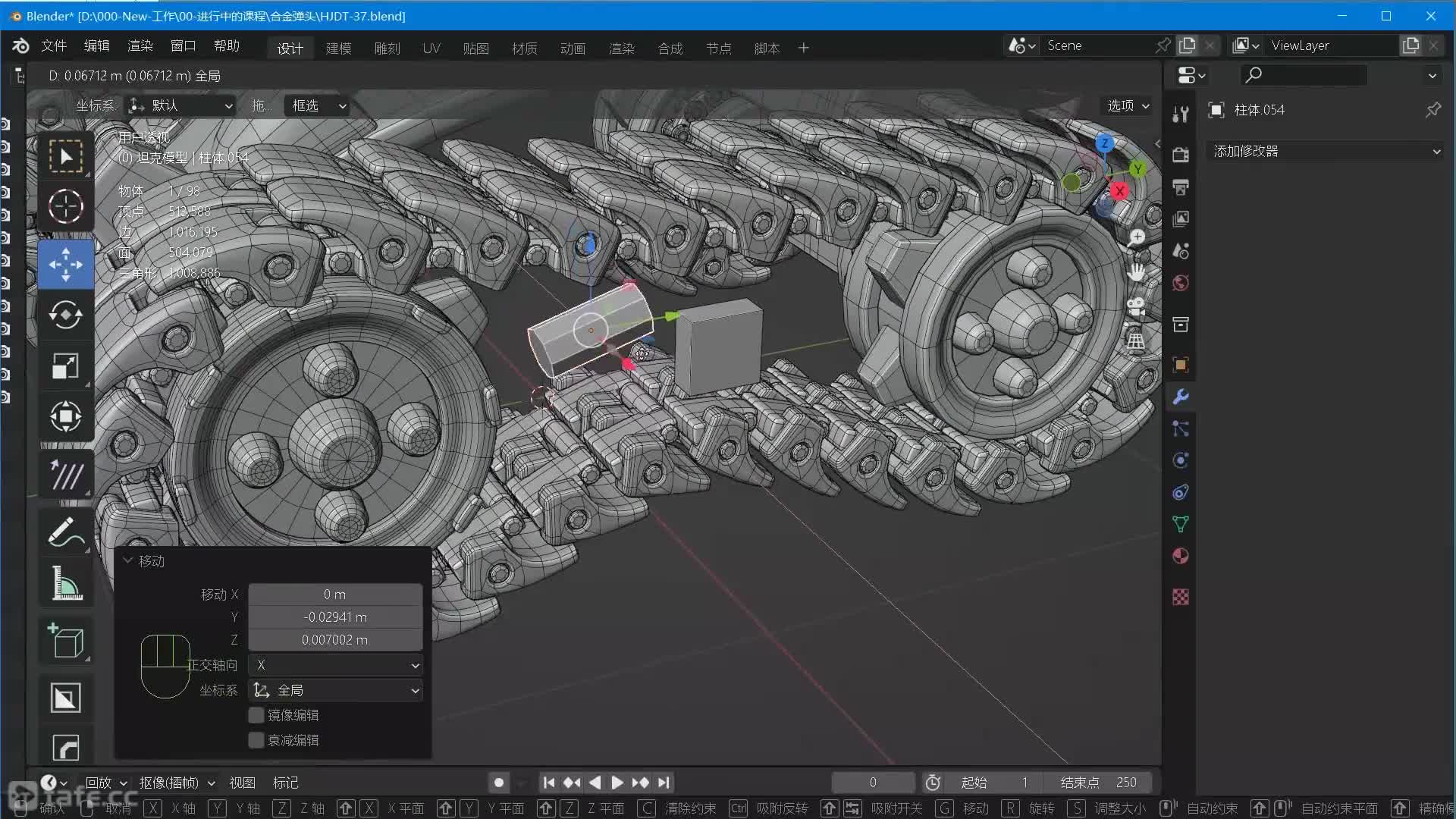Click the Add Cube tool
Screen dimensions: 1456x819
[65, 642]
